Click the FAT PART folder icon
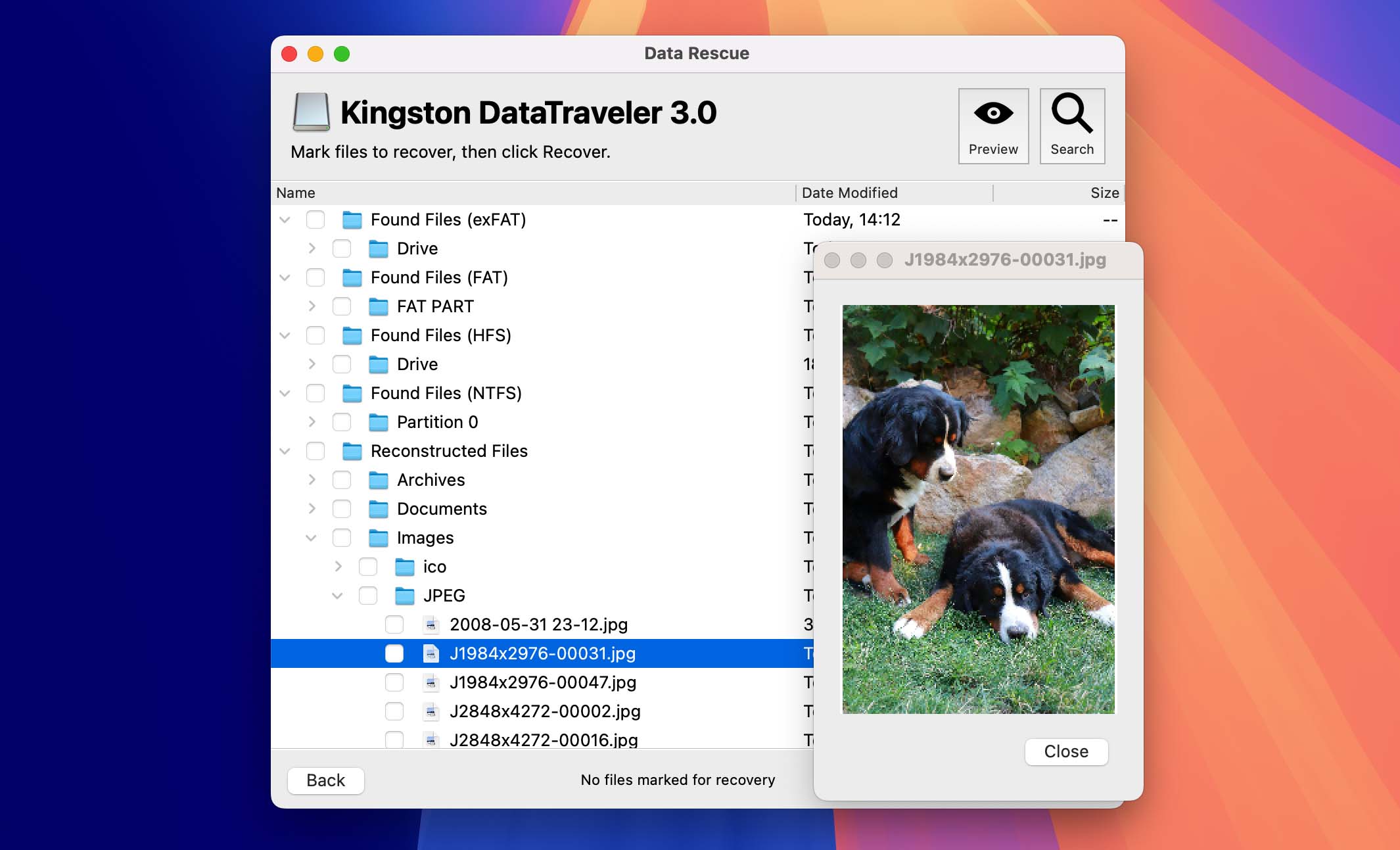Screen dimensions: 1400x850 [379, 306]
